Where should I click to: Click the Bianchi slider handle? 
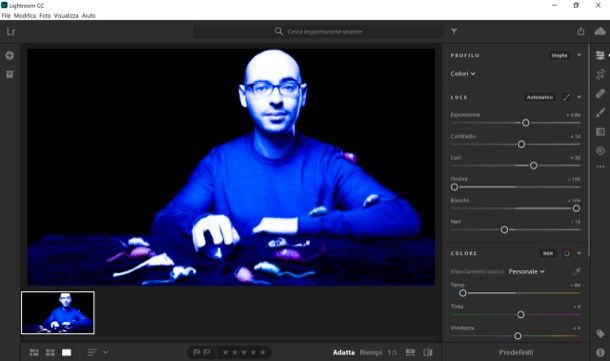click(576, 209)
